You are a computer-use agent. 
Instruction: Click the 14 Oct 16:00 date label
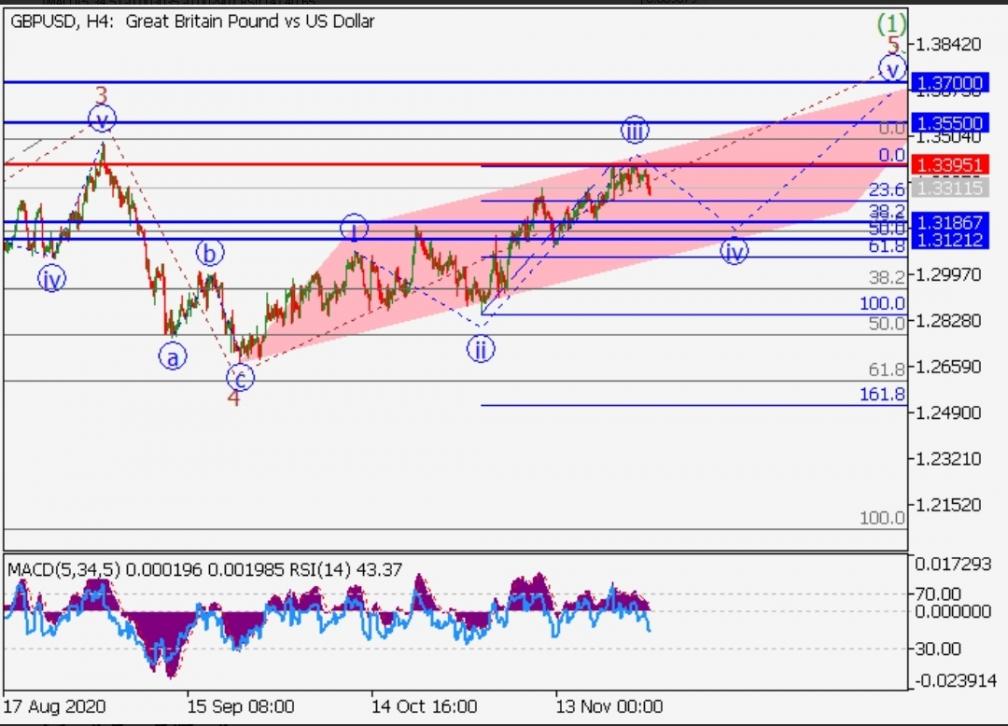pos(424,708)
